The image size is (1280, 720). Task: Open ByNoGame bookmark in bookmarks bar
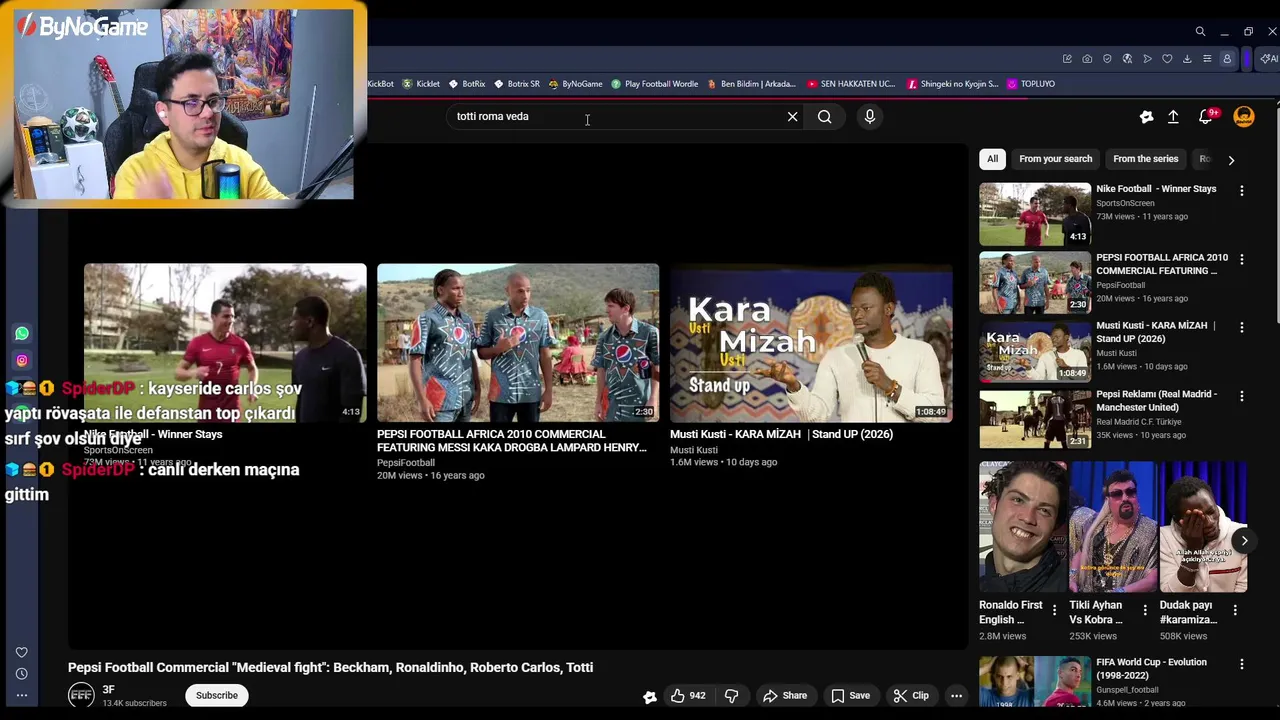point(575,84)
